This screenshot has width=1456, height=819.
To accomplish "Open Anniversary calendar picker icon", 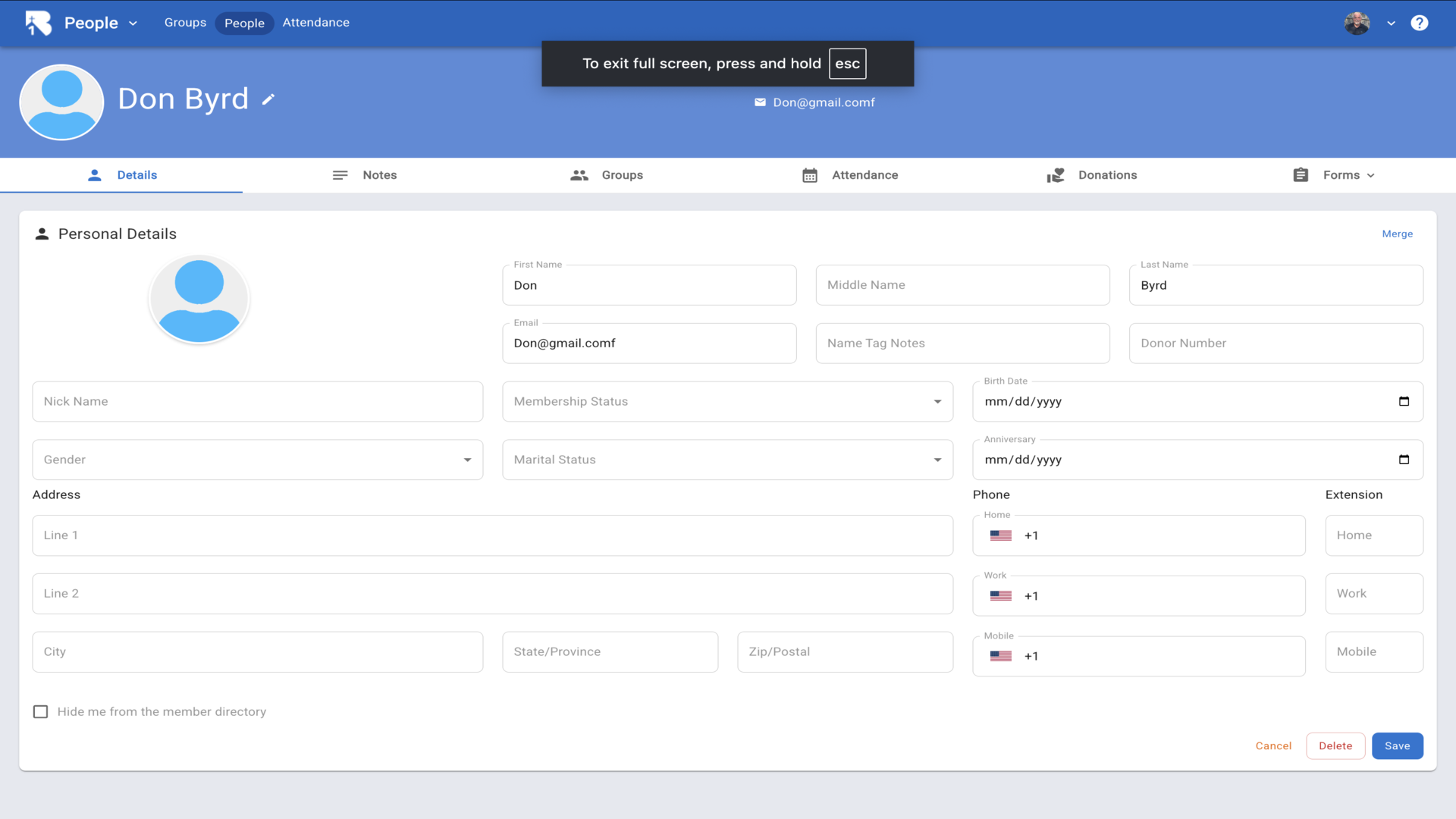I will click(x=1404, y=460).
